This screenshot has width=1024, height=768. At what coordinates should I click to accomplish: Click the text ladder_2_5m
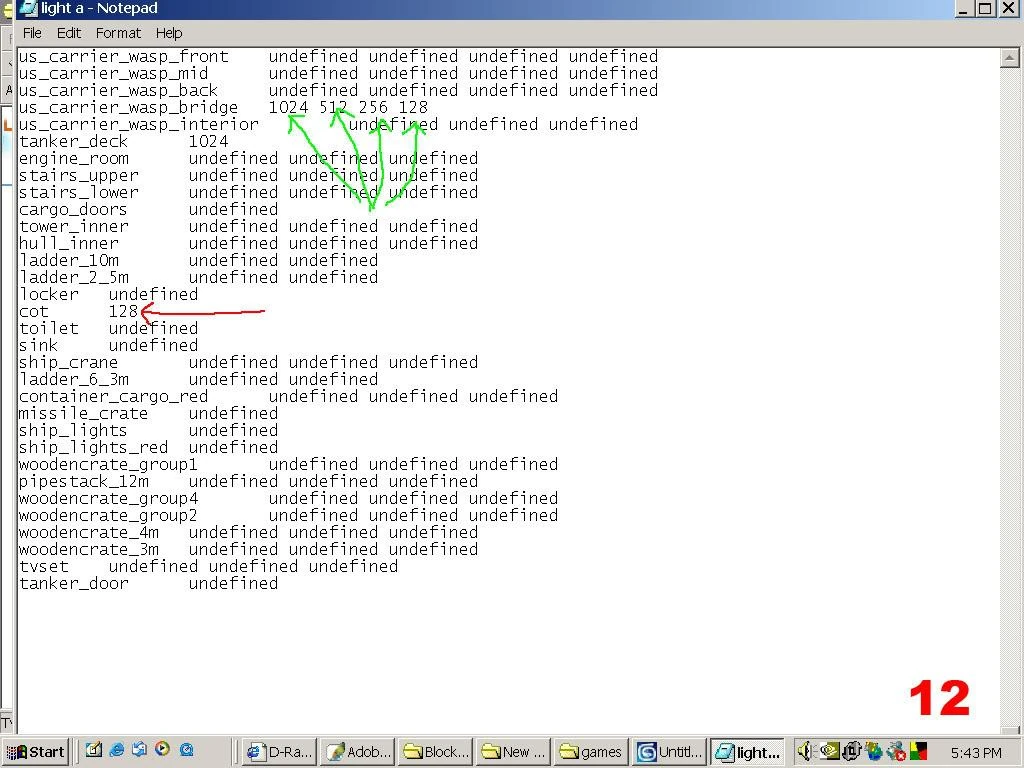click(74, 277)
